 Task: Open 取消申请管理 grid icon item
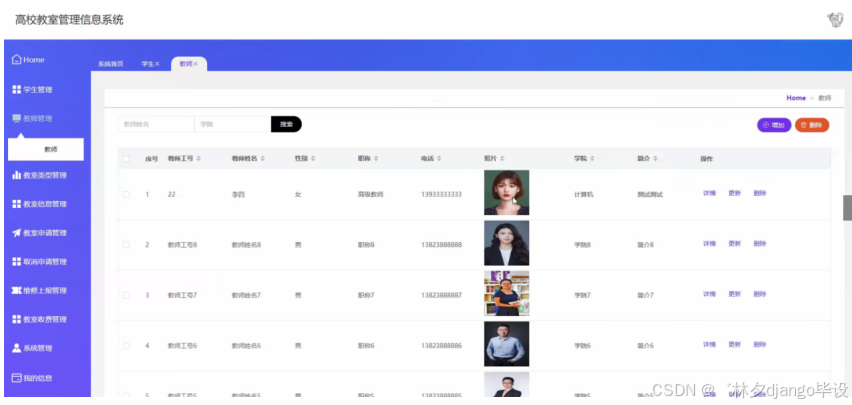pyautogui.click(x=16, y=261)
